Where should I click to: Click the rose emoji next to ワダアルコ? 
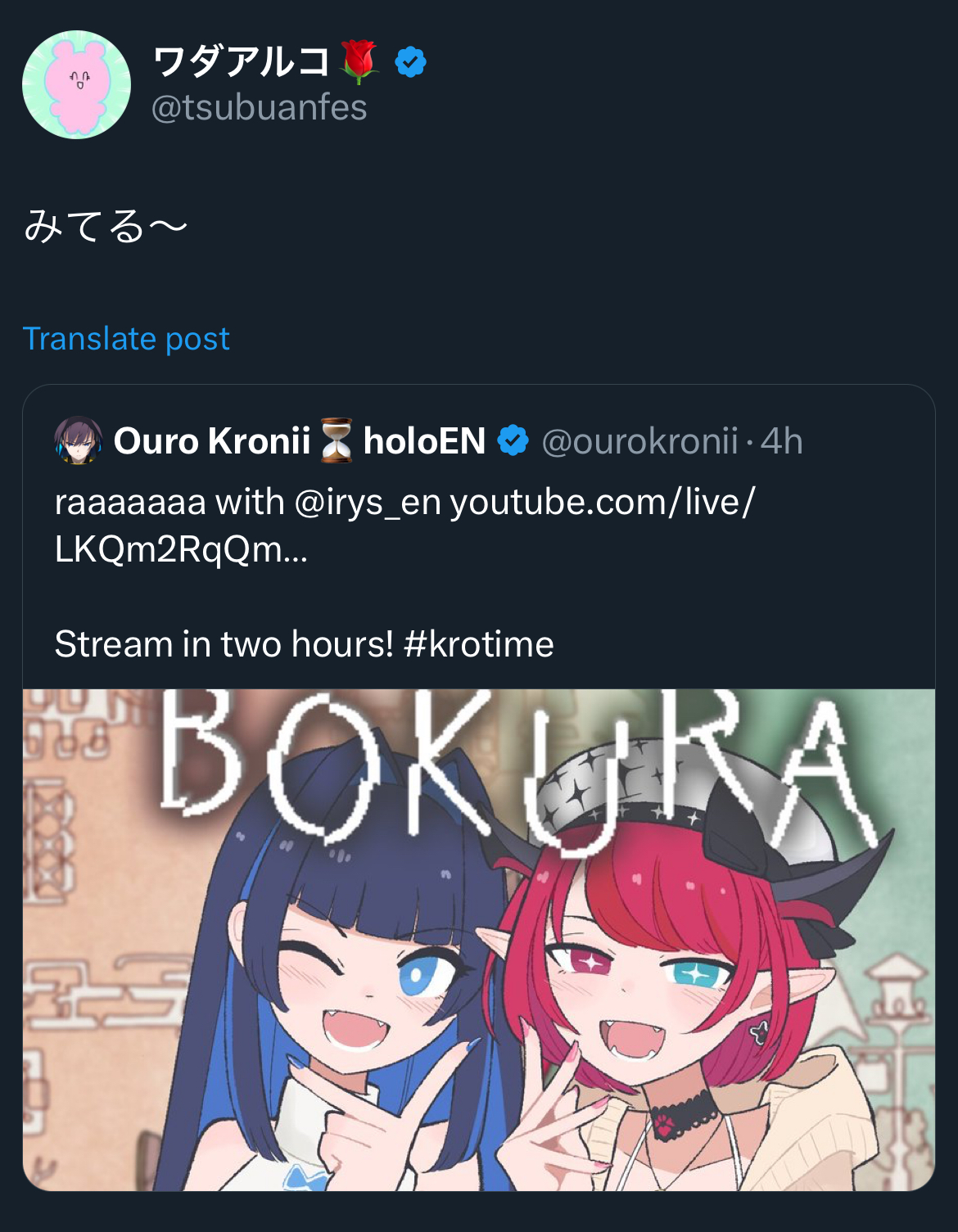click(x=359, y=62)
